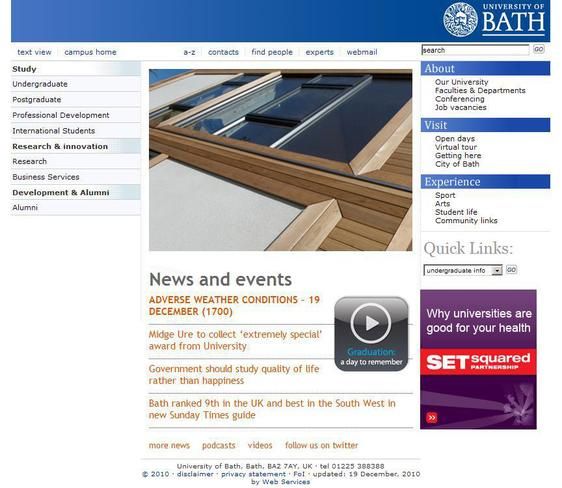Screen dimensions: 562x488
Task: Open City of Bath page
Action: pos(457,164)
